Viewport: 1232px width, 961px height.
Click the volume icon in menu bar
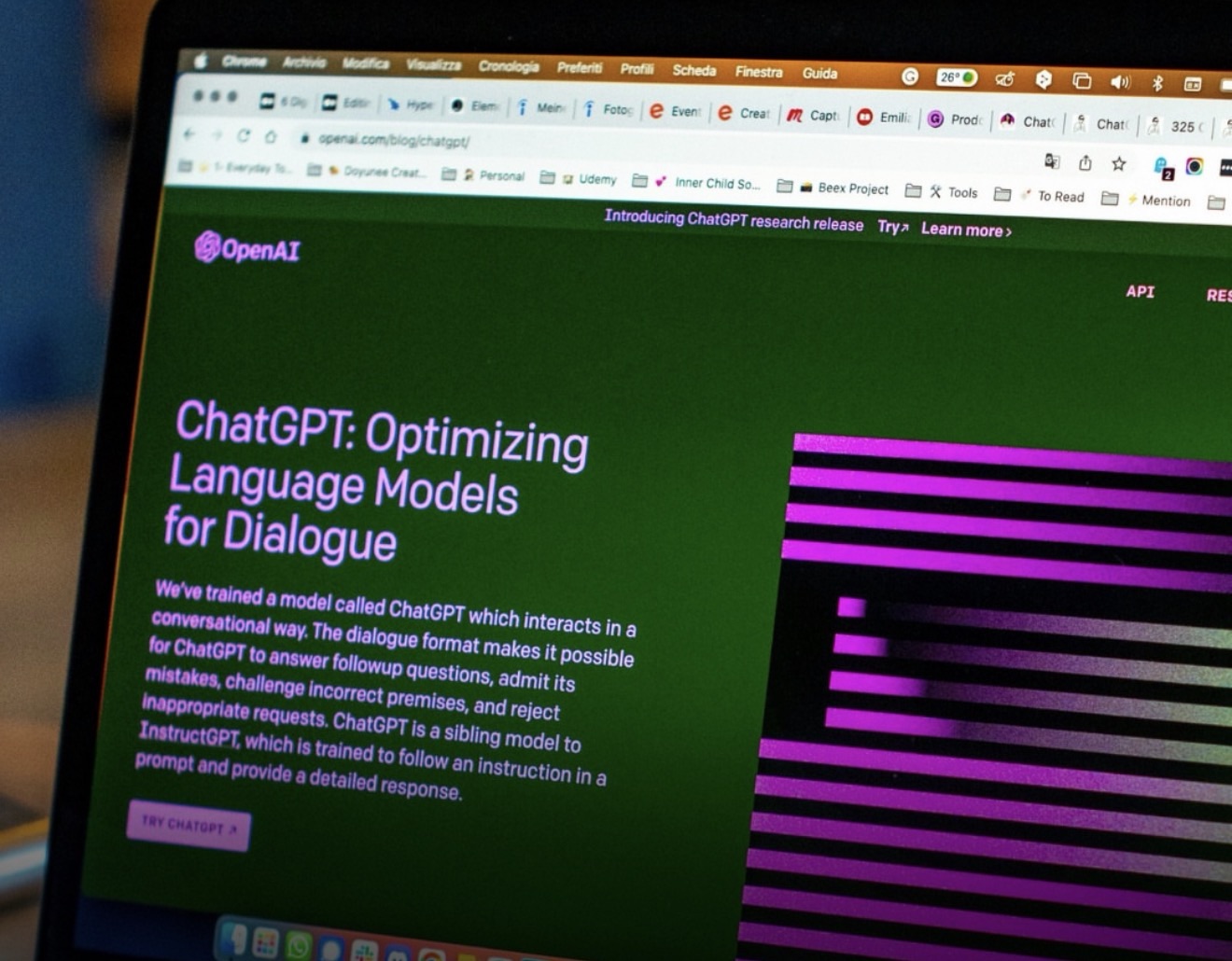point(1120,82)
